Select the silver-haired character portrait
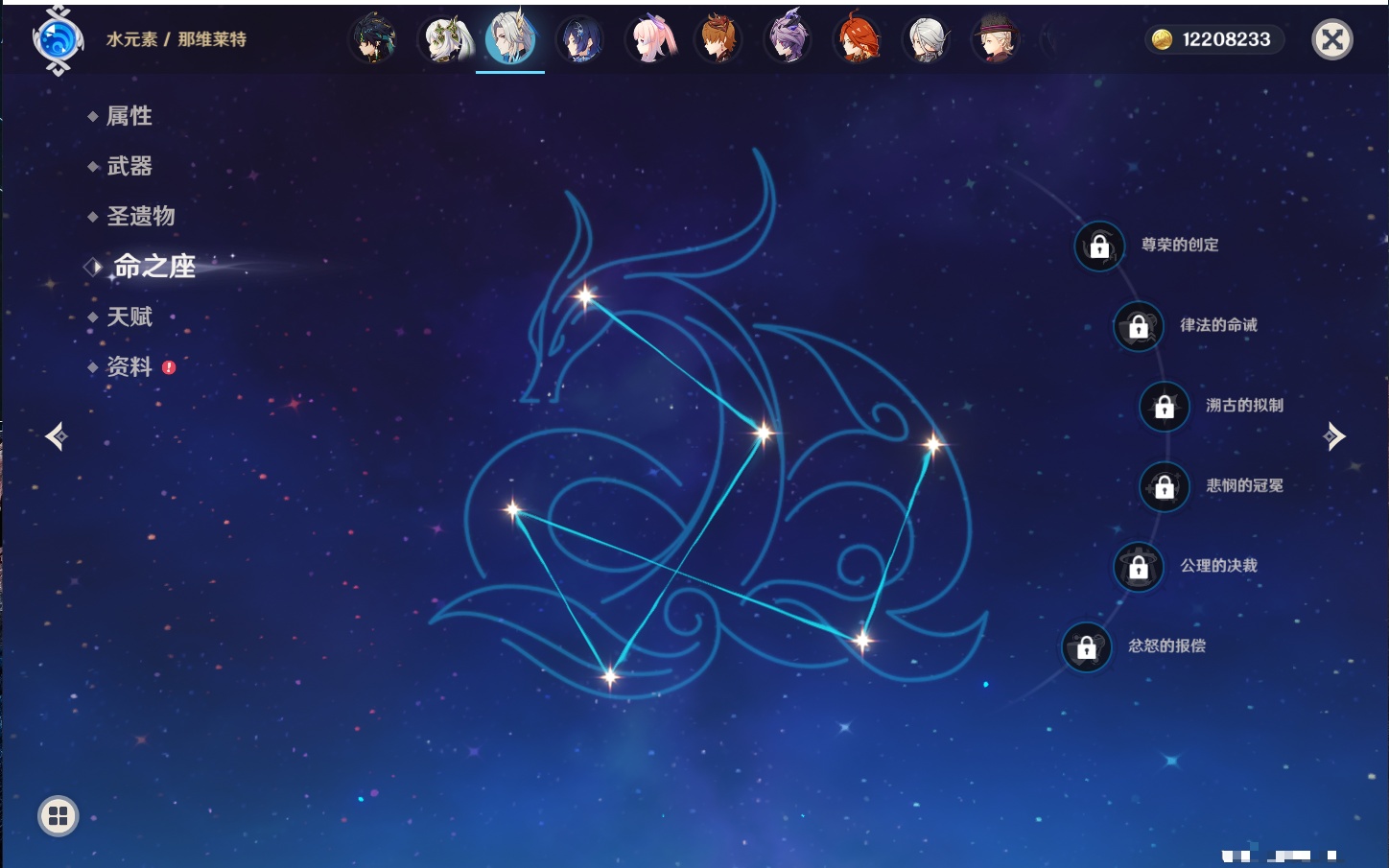 tap(927, 40)
